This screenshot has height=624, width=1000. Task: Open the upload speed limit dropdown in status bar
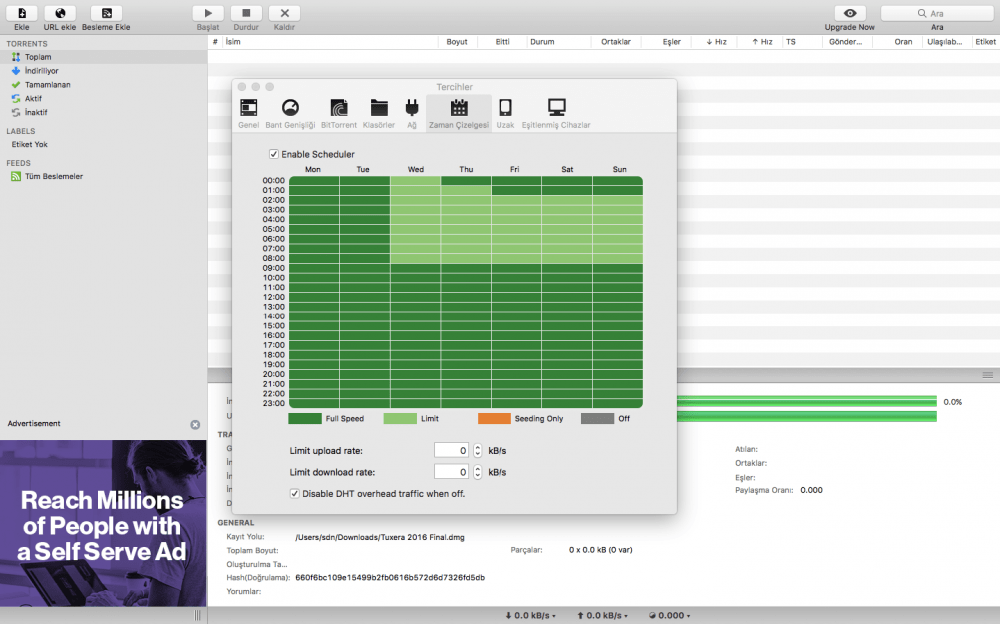tap(603, 615)
